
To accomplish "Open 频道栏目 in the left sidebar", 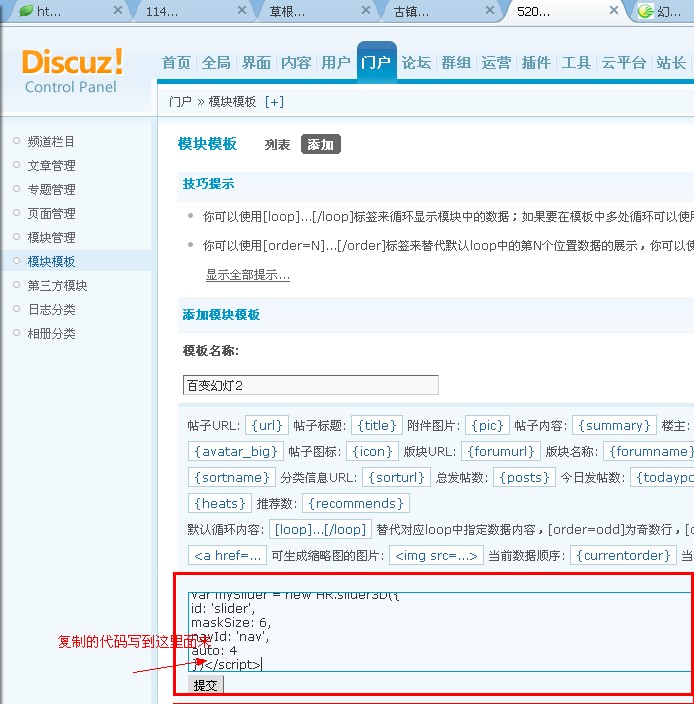I will click(x=51, y=141).
